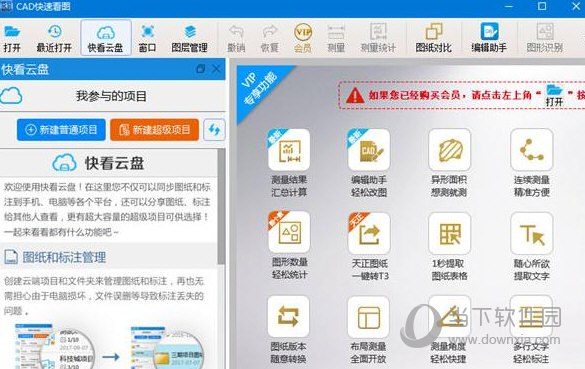Open the 编辑助手轻松改图 VIP feature
Screen dimensions: 585x369
(369, 150)
